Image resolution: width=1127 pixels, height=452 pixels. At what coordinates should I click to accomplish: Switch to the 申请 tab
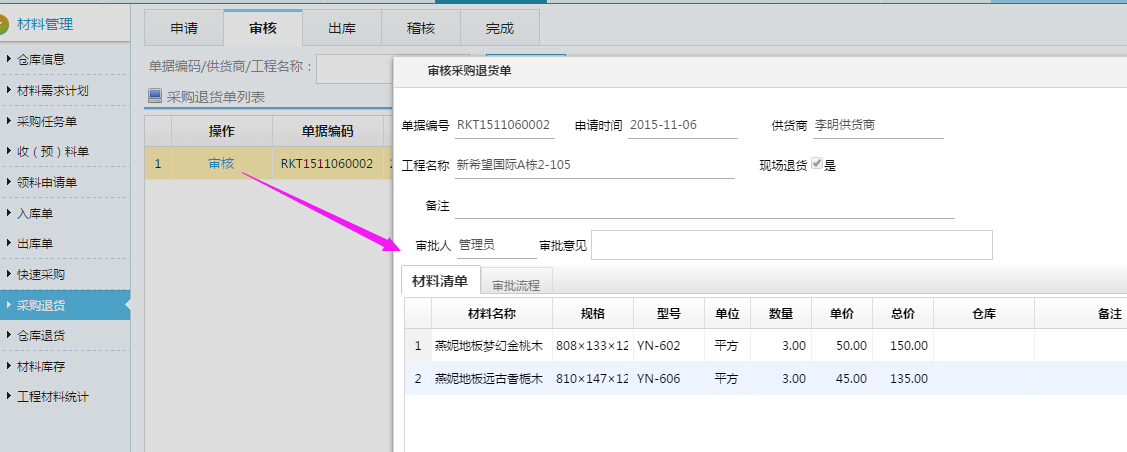tap(184, 28)
